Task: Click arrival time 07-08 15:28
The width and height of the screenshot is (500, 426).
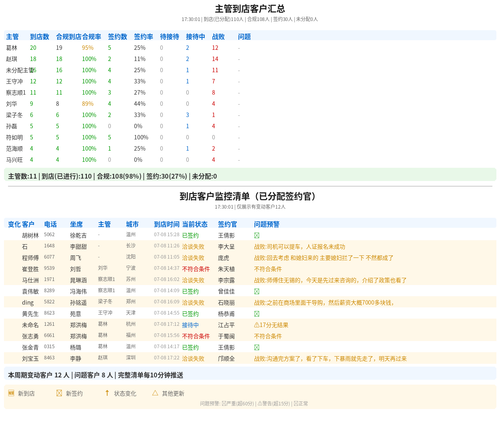Action: [167, 235]
